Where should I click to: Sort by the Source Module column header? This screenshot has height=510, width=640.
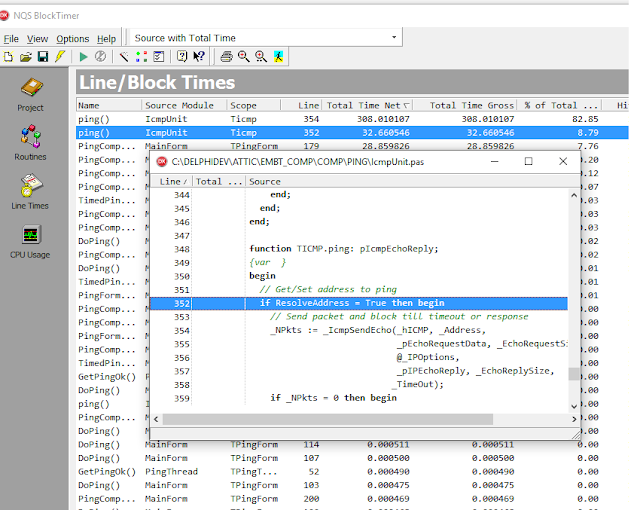click(184, 105)
